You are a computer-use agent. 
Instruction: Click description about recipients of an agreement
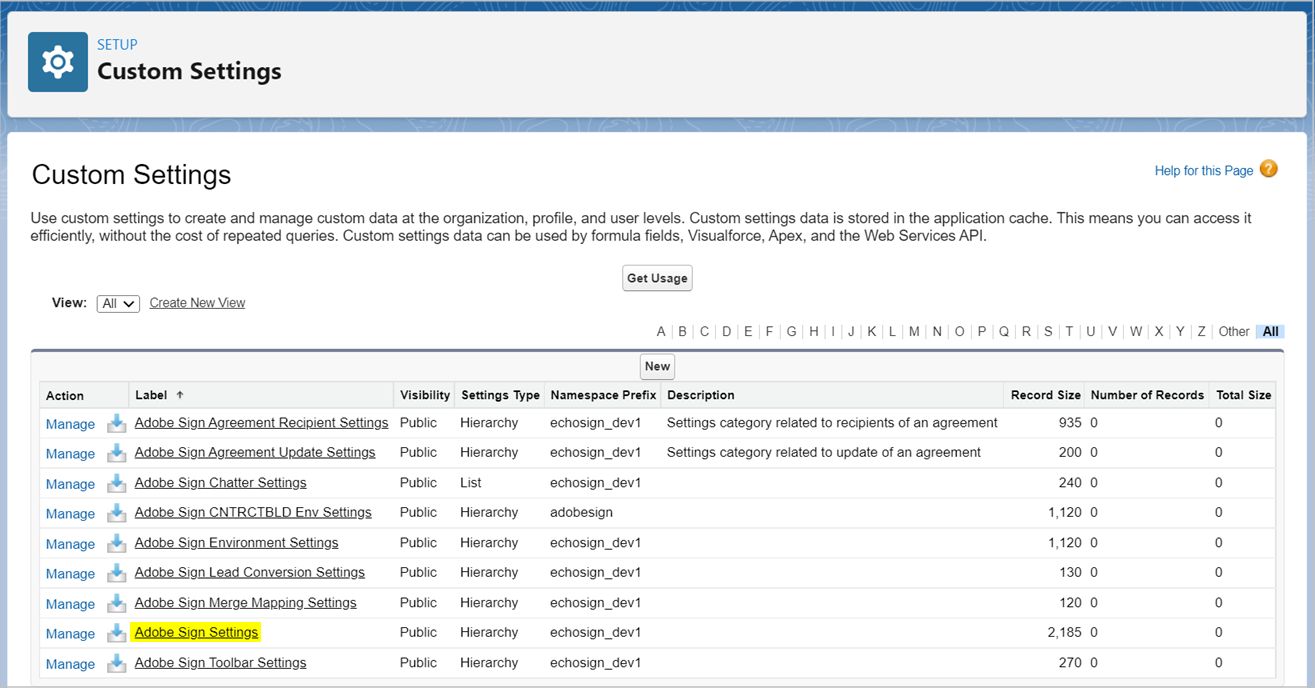pyautogui.click(x=832, y=423)
